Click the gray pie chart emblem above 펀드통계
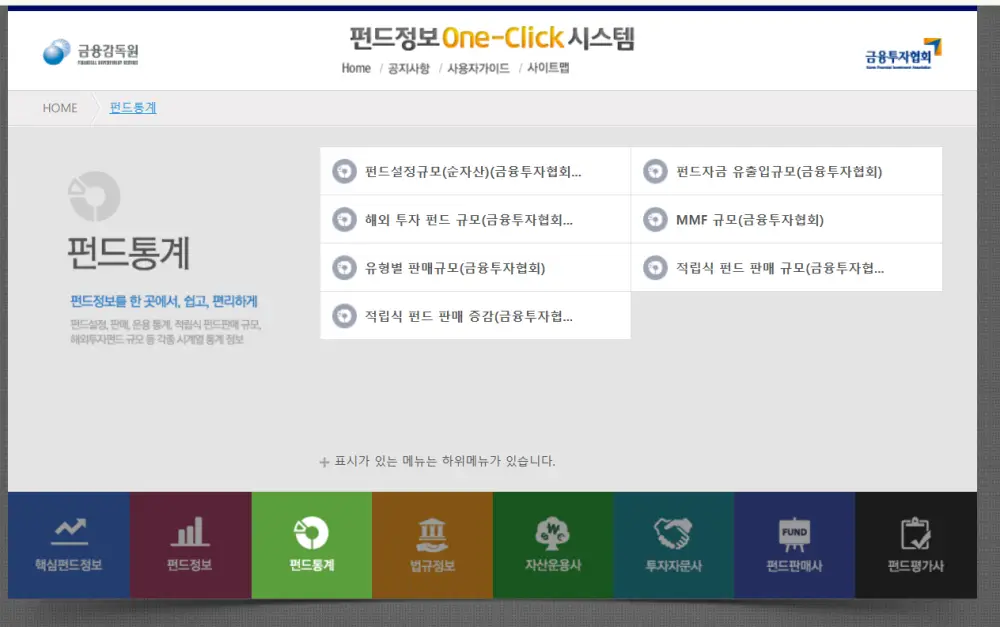 coord(93,196)
